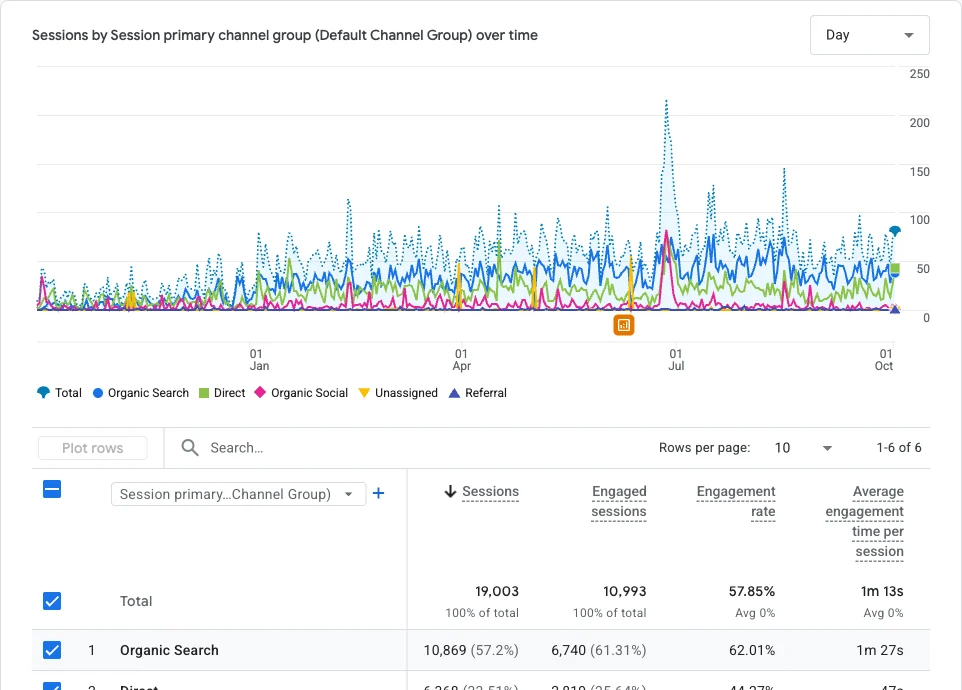Toggle the select-all rows checkbox
The height and width of the screenshot is (690, 962).
click(52, 489)
